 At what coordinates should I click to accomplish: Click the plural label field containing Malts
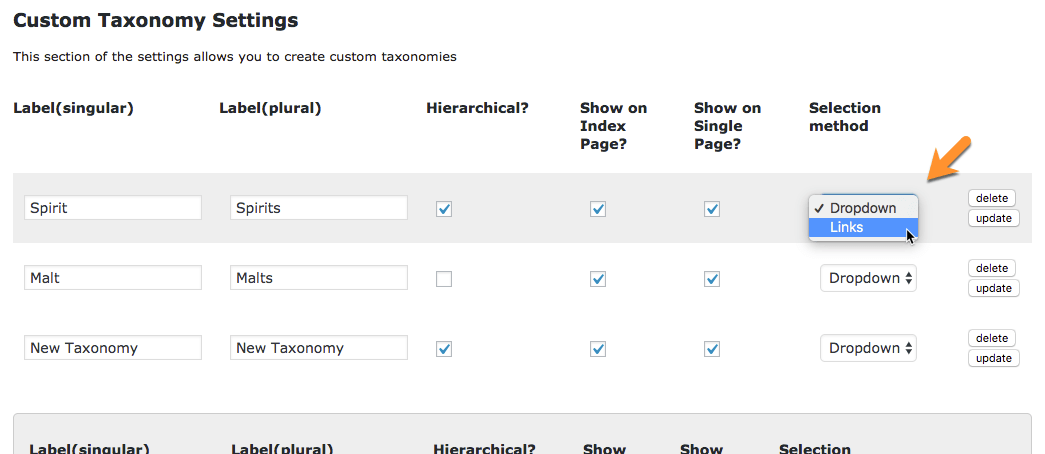coord(318,278)
